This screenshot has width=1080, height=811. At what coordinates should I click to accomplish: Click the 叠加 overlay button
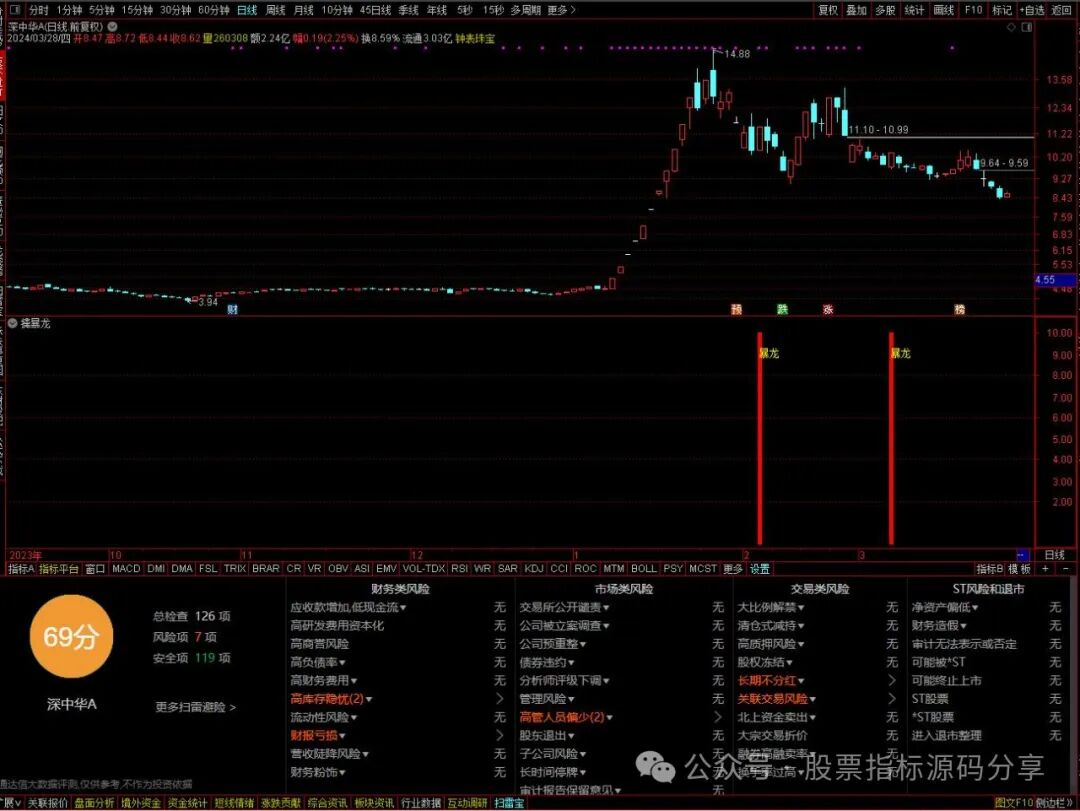857,10
